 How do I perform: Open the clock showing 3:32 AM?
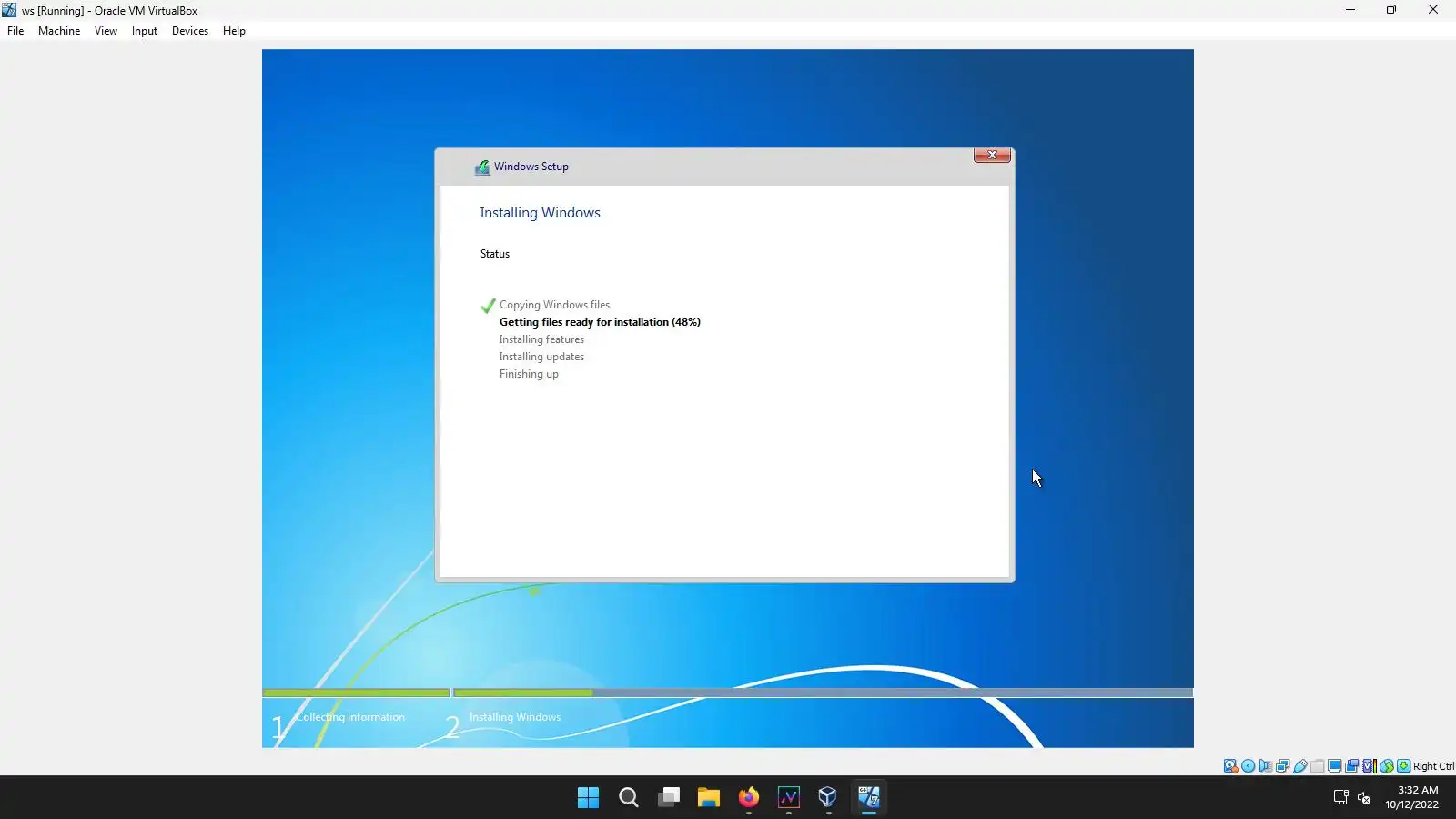click(x=1412, y=797)
